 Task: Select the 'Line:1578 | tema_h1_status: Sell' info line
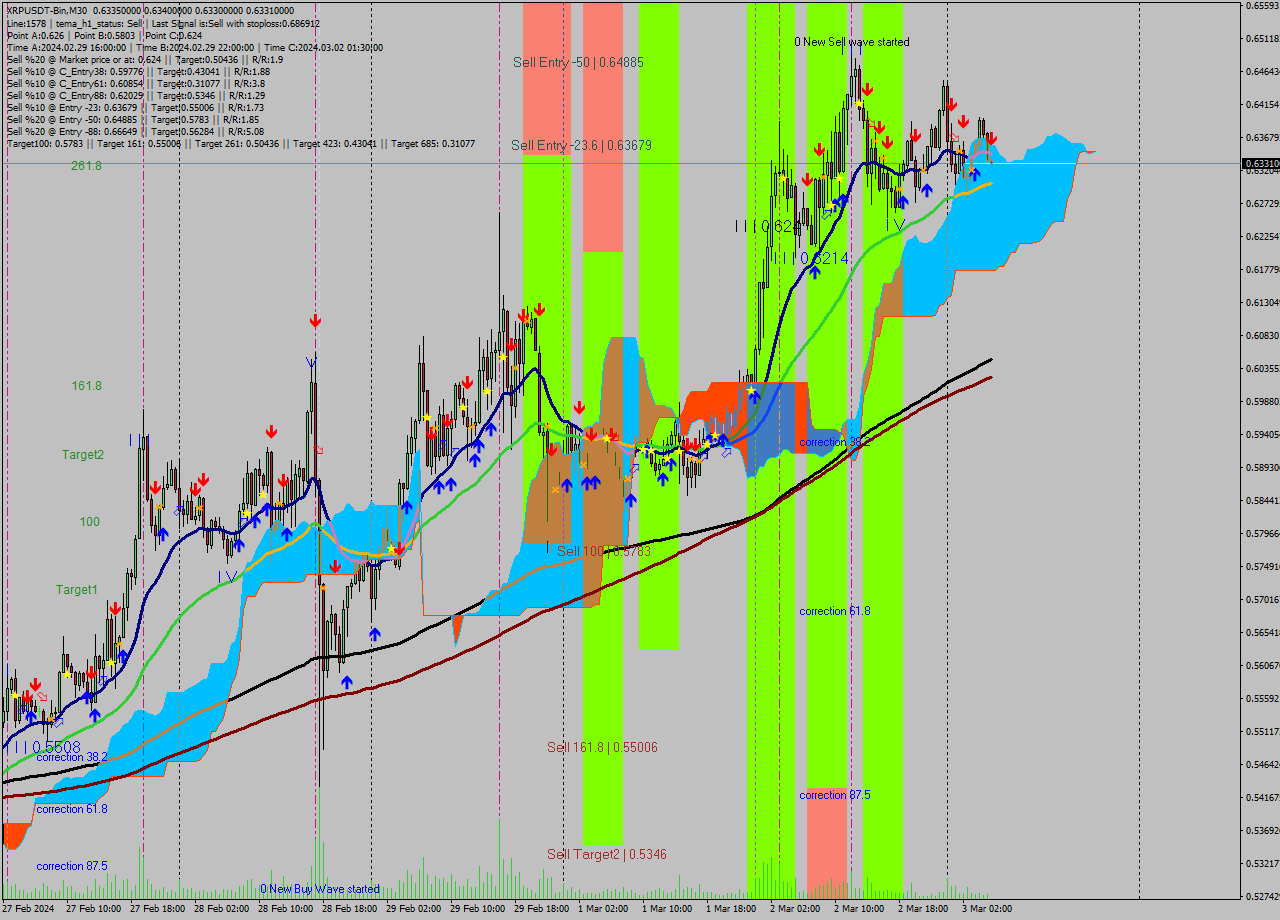point(163,23)
